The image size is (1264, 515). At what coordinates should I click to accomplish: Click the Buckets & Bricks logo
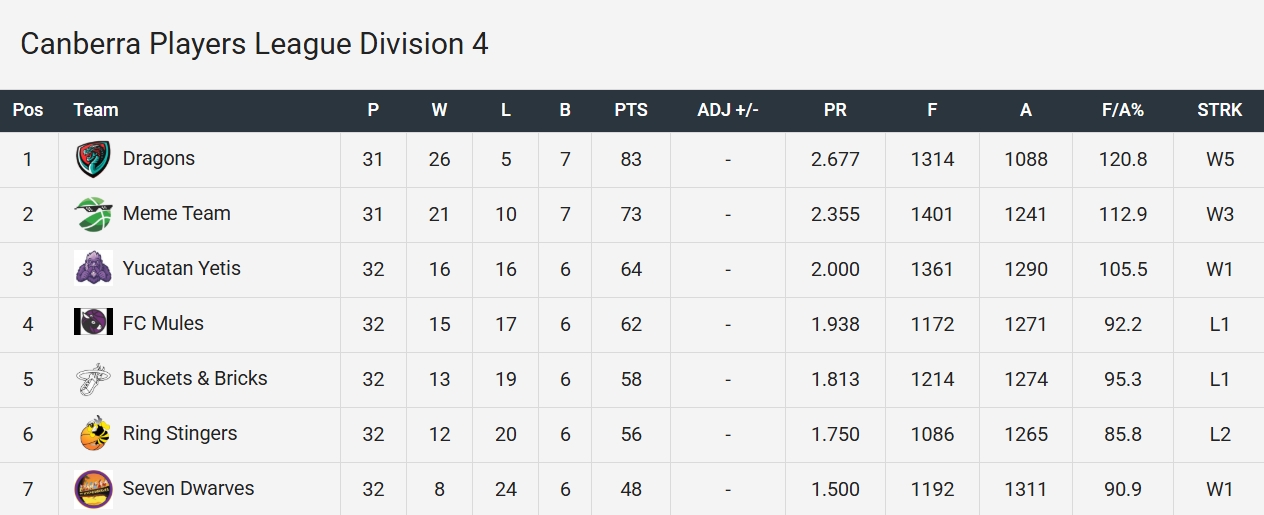(x=93, y=379)
